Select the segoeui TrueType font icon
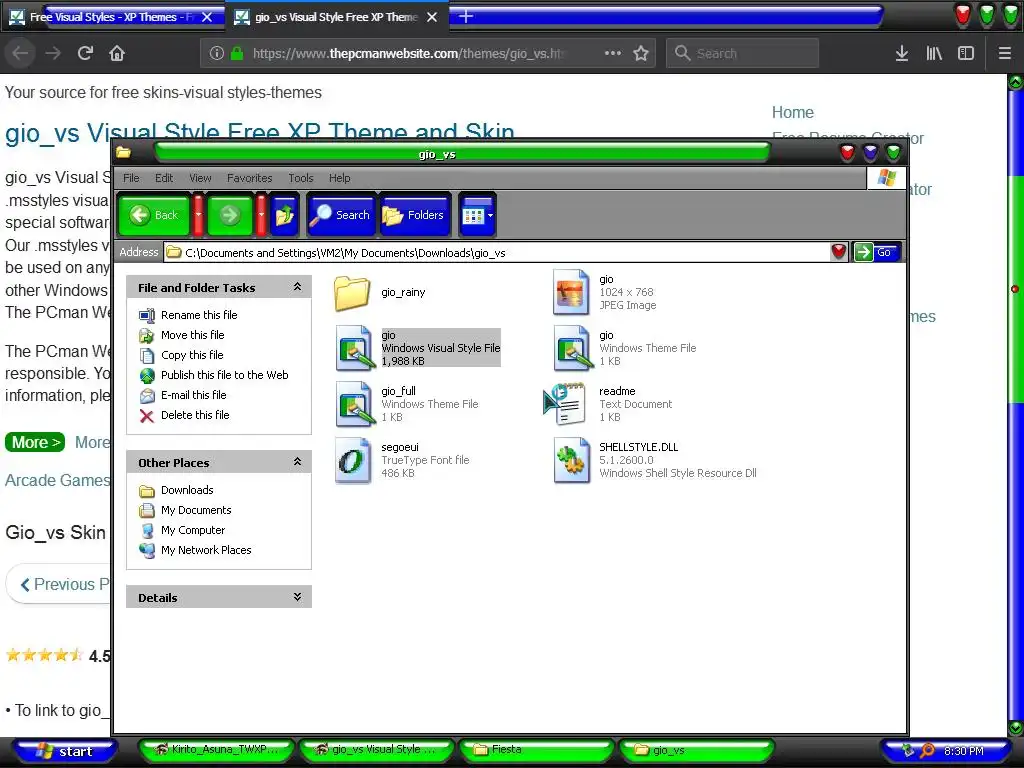The width and height of the screenshot is (1024, 768). (353, 460)
